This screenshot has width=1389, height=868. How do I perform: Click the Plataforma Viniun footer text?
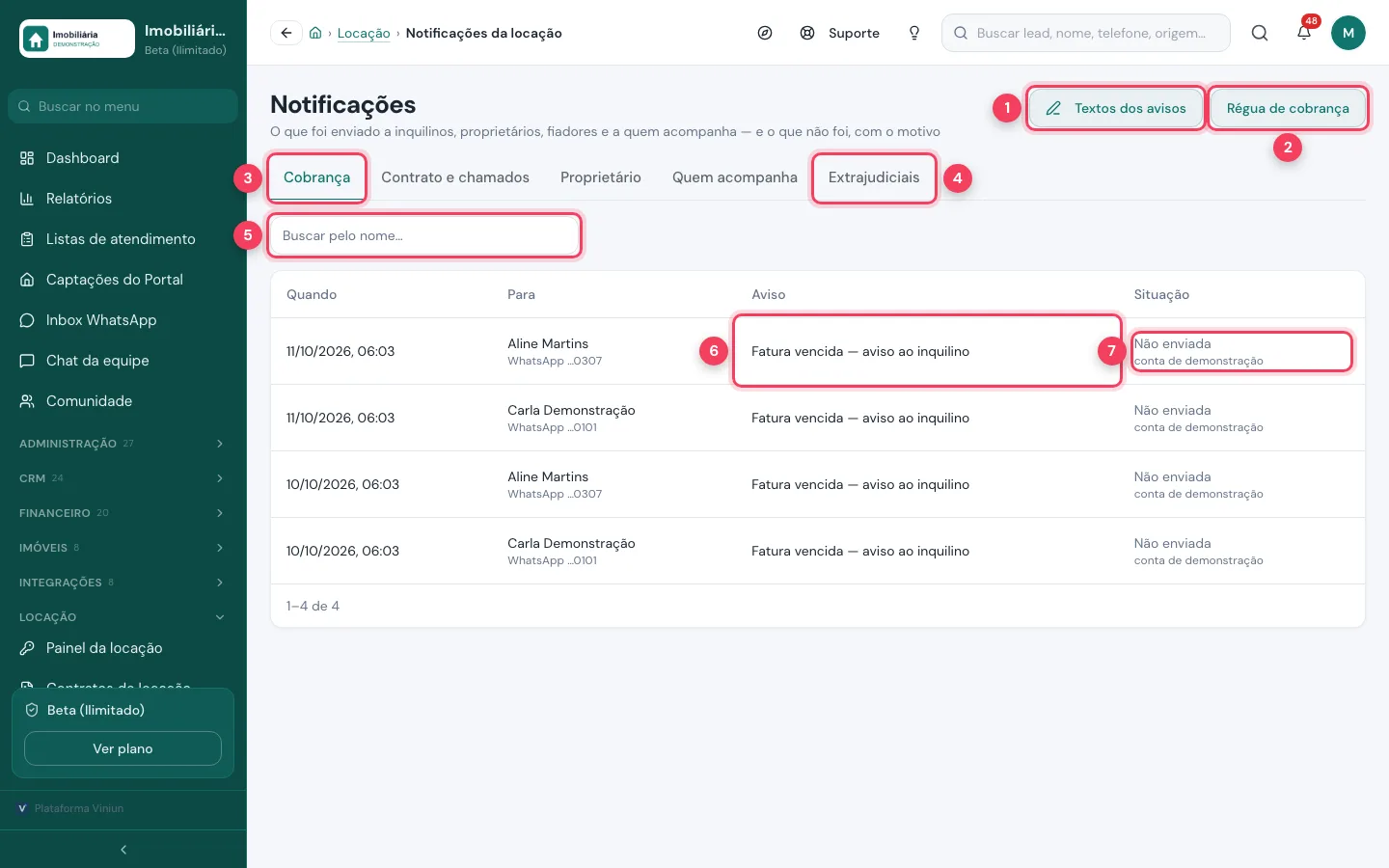click(79, 808)
